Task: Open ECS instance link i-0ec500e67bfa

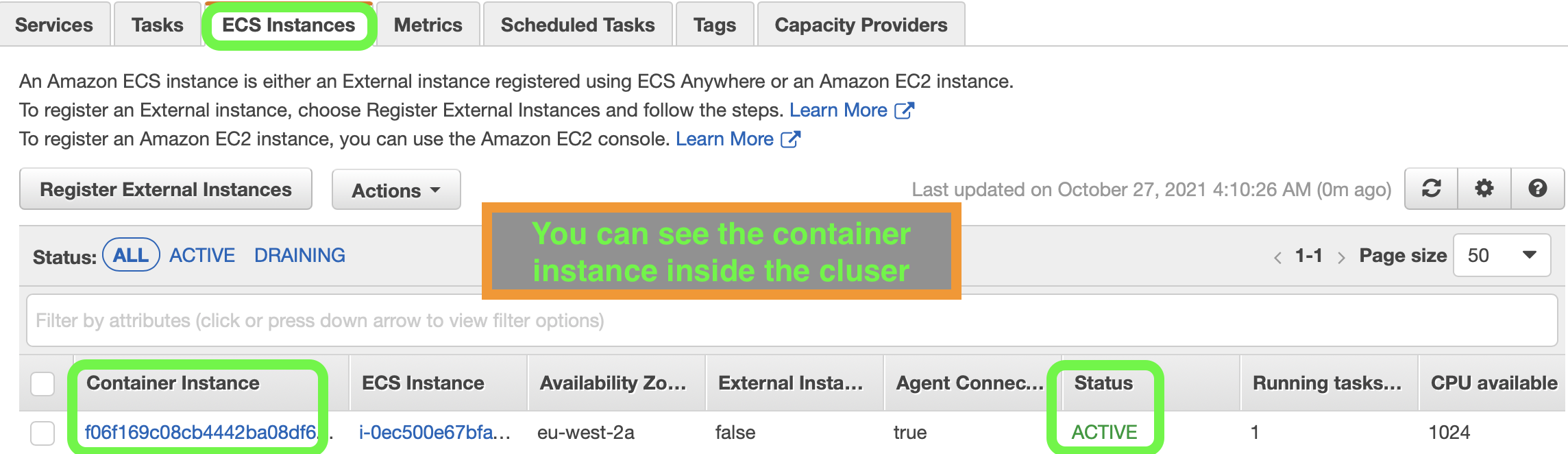Action: 434,432
